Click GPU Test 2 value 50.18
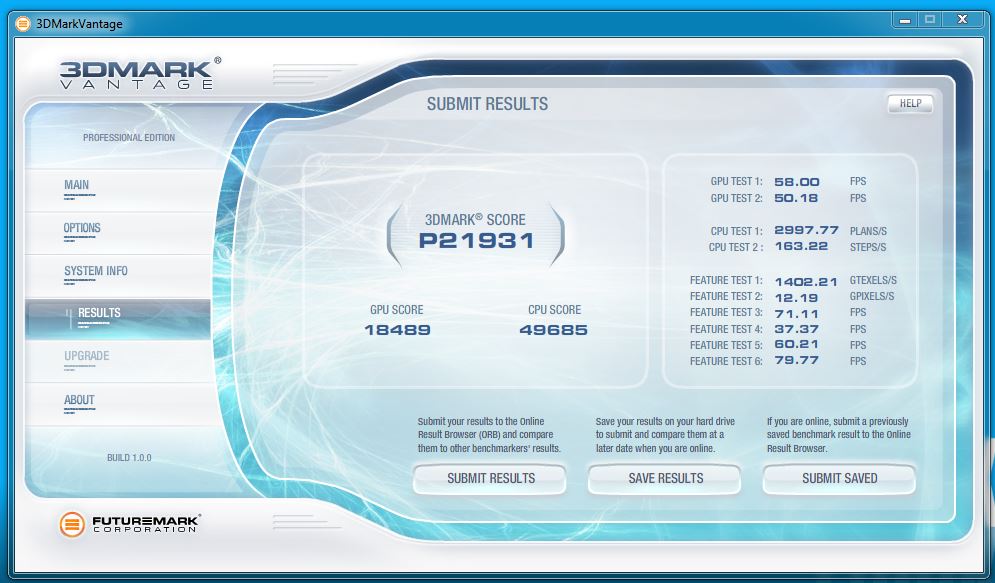The width and height of the screenshot is (995, 583). pos(796,198)
